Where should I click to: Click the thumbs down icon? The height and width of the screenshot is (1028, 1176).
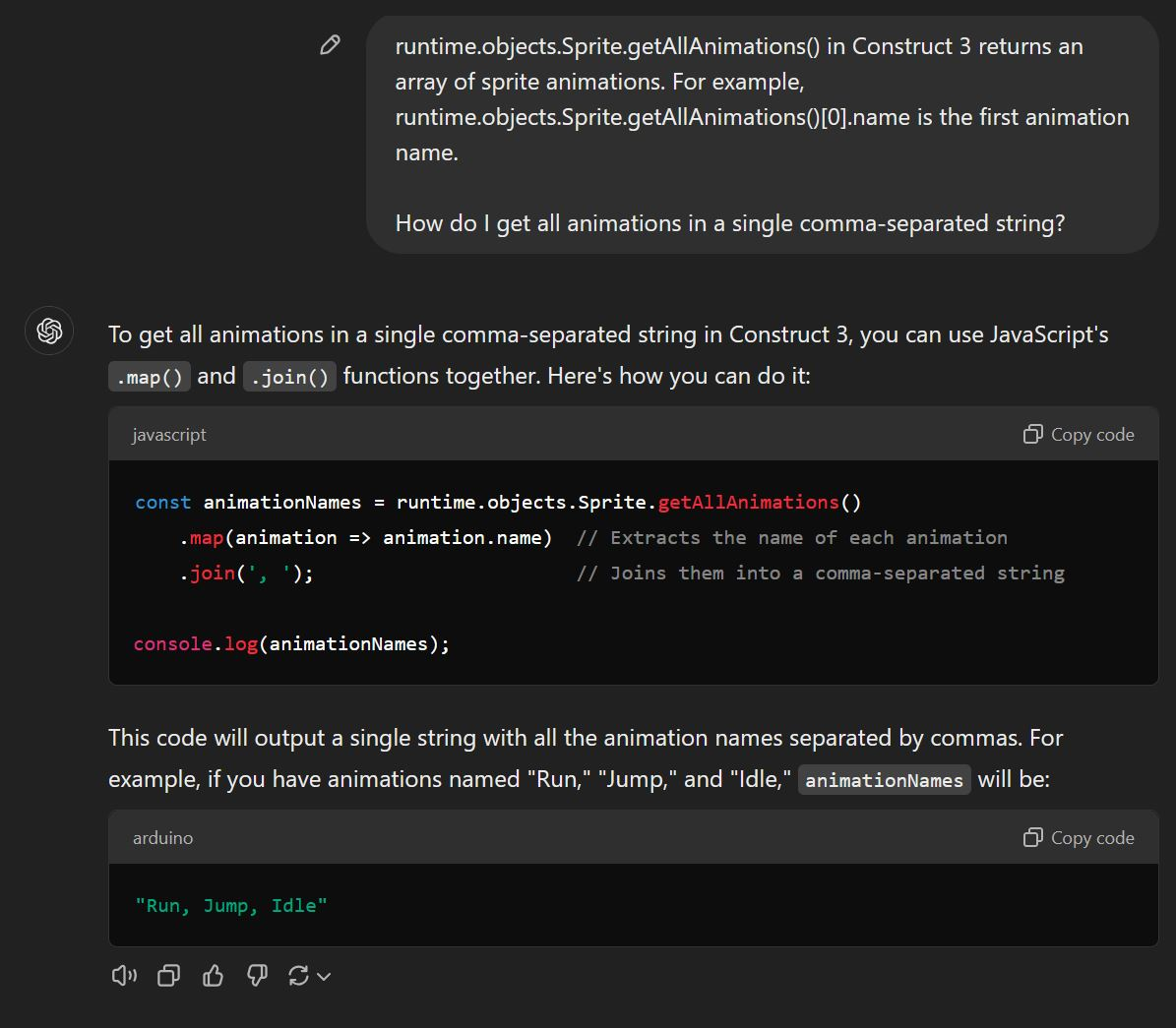[257, 976]
